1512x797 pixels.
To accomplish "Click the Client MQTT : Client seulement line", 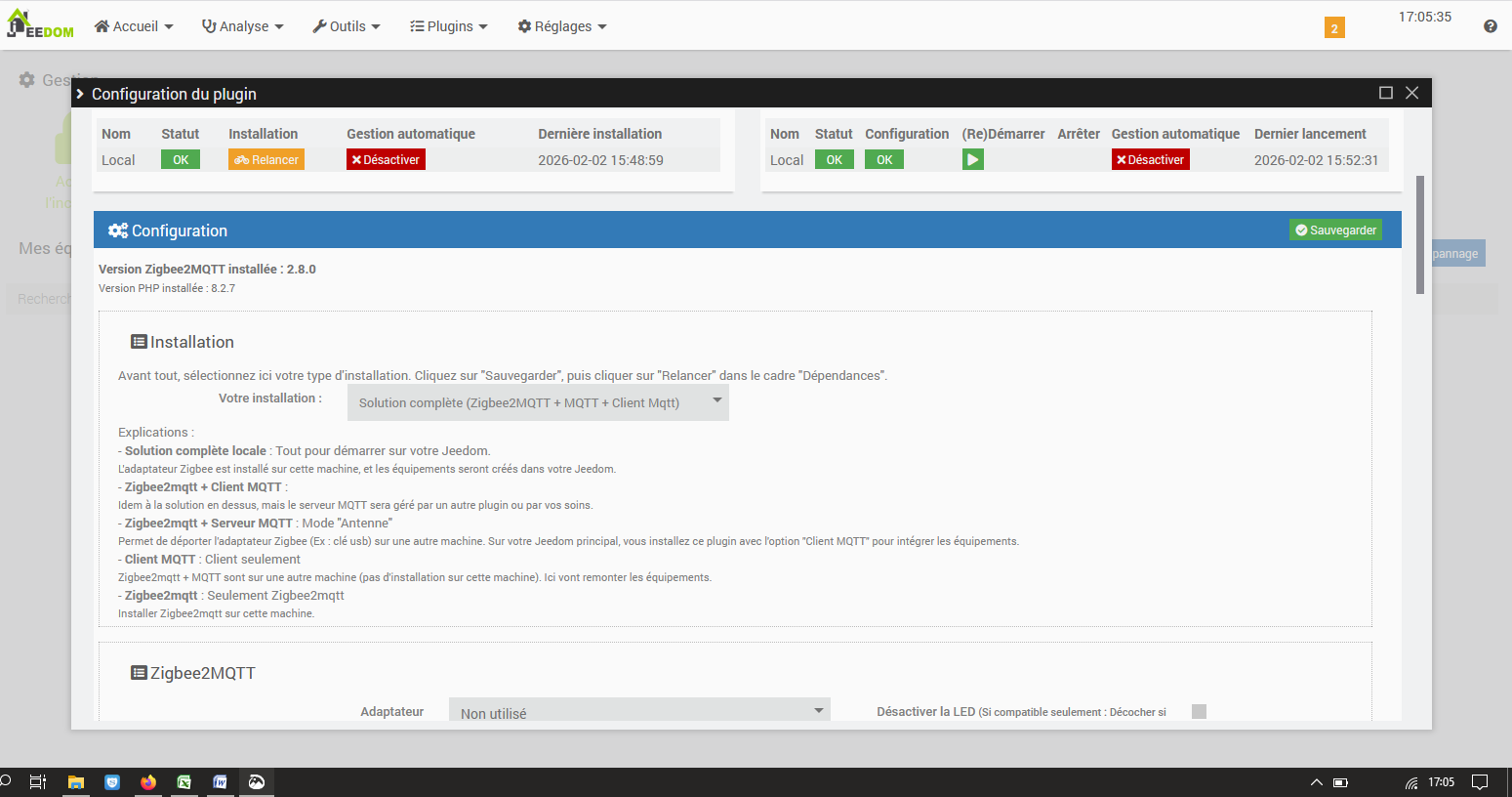I will click(x=210, y=560).
